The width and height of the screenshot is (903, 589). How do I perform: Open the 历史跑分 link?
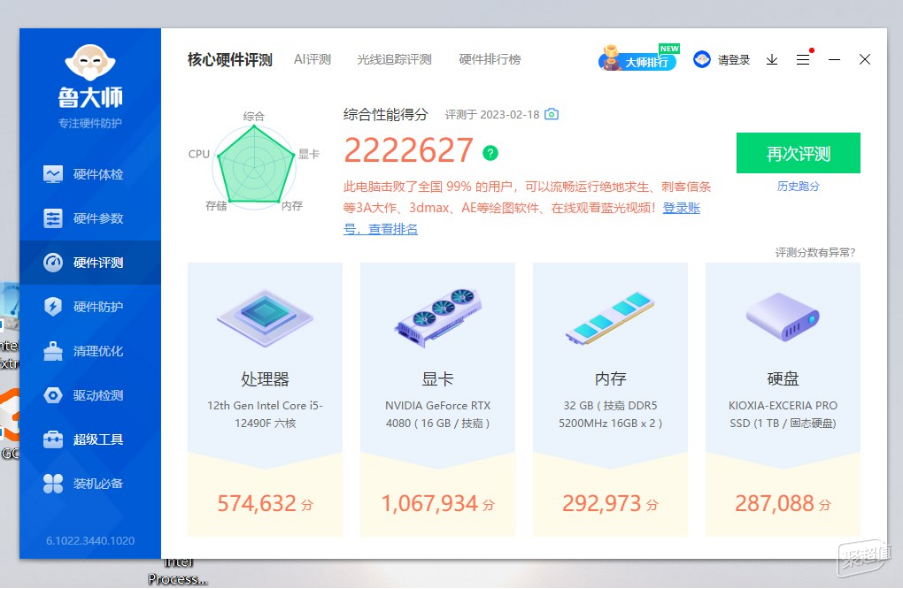tap(798, 186)
